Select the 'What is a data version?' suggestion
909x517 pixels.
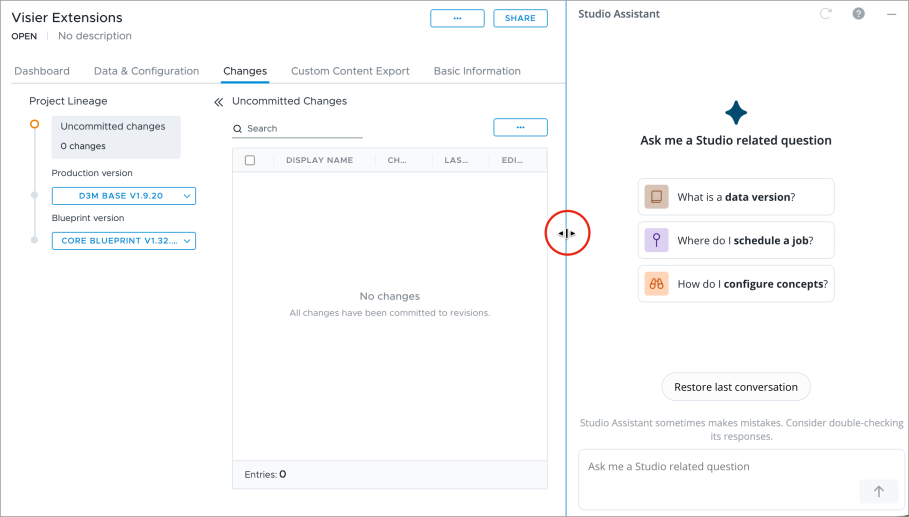coord(736,197)
